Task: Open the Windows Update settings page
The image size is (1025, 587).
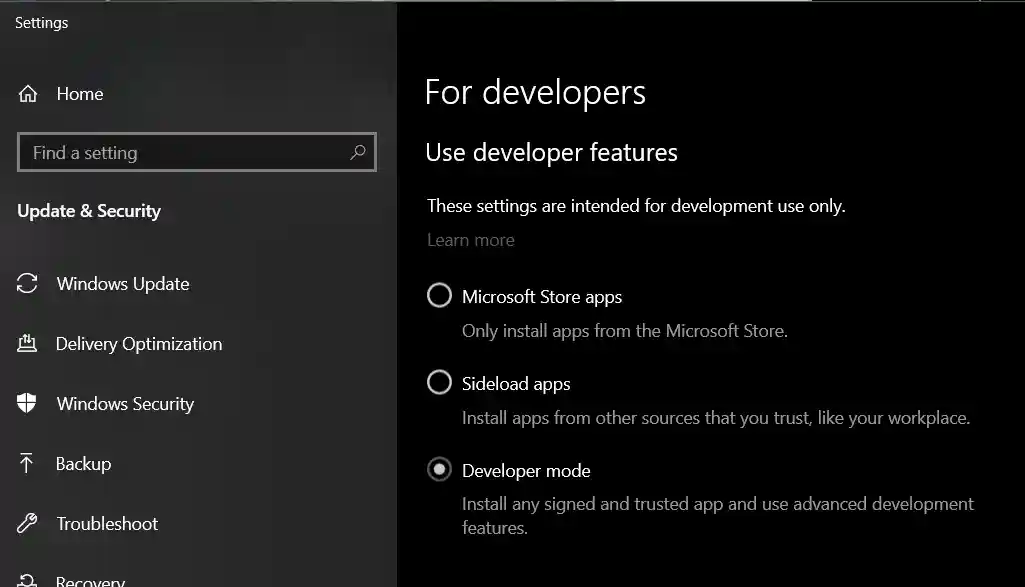Action: click(x=122, y=284)
